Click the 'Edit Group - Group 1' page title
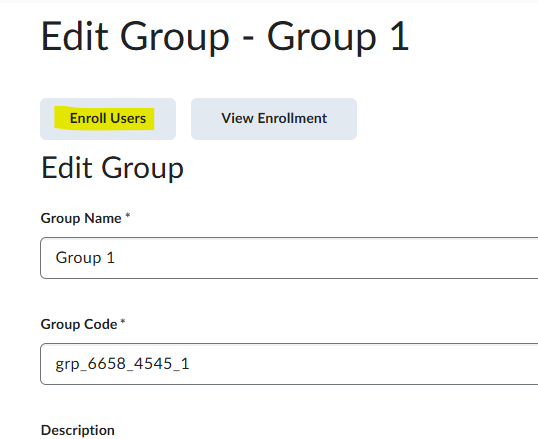 point(225,36)
